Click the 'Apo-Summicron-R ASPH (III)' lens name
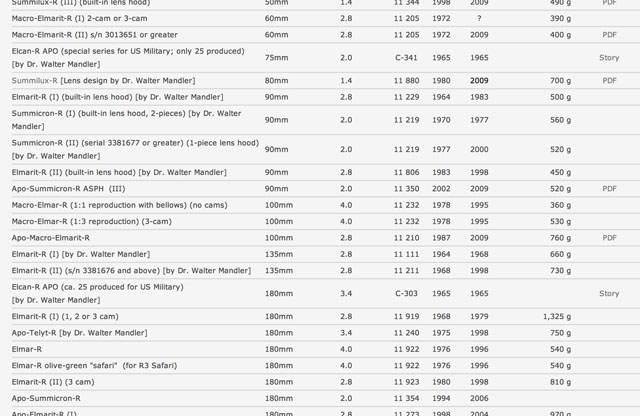The width and height of the screenshot is (640, 416). coord(69,189)
